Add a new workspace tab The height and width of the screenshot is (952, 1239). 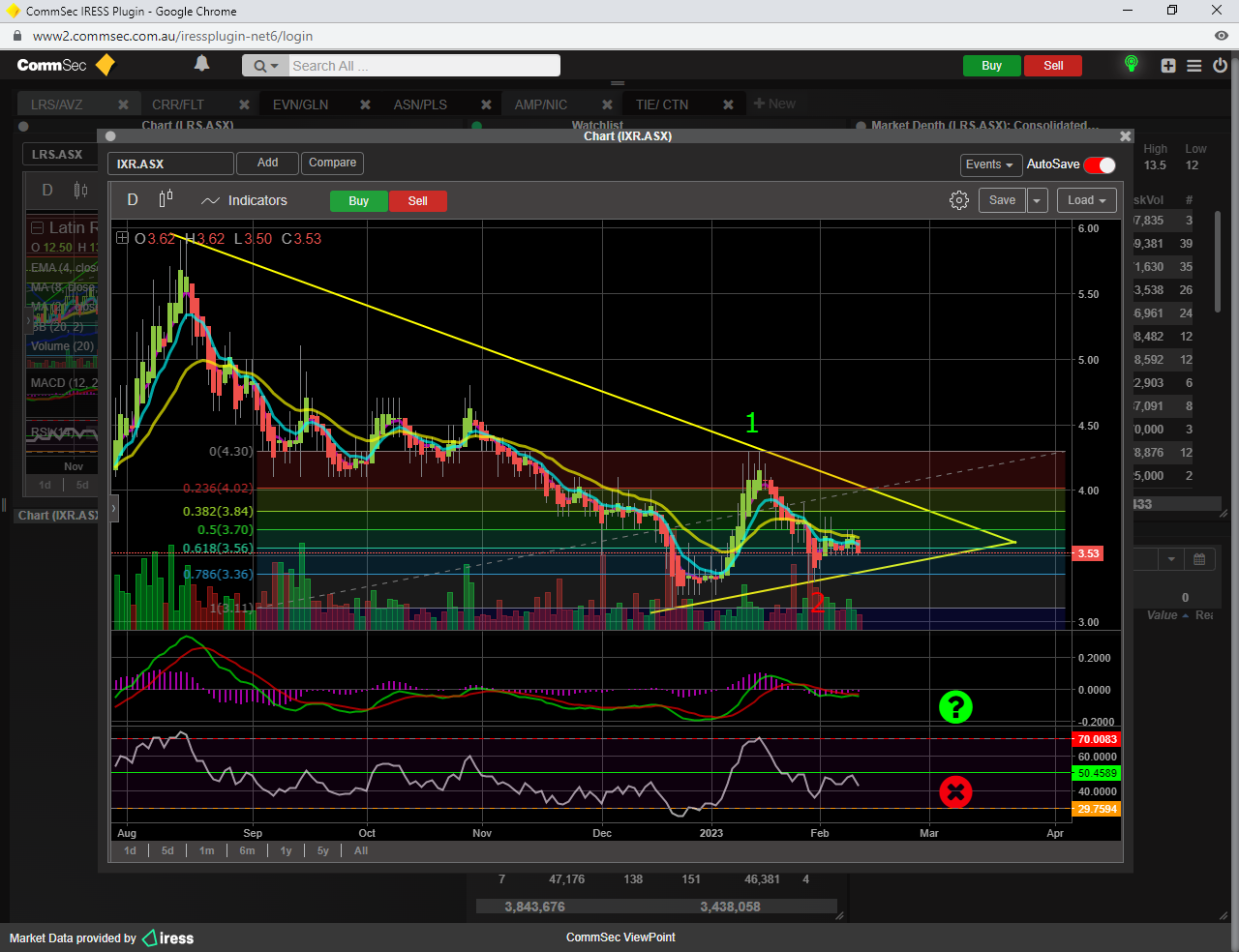774,104
